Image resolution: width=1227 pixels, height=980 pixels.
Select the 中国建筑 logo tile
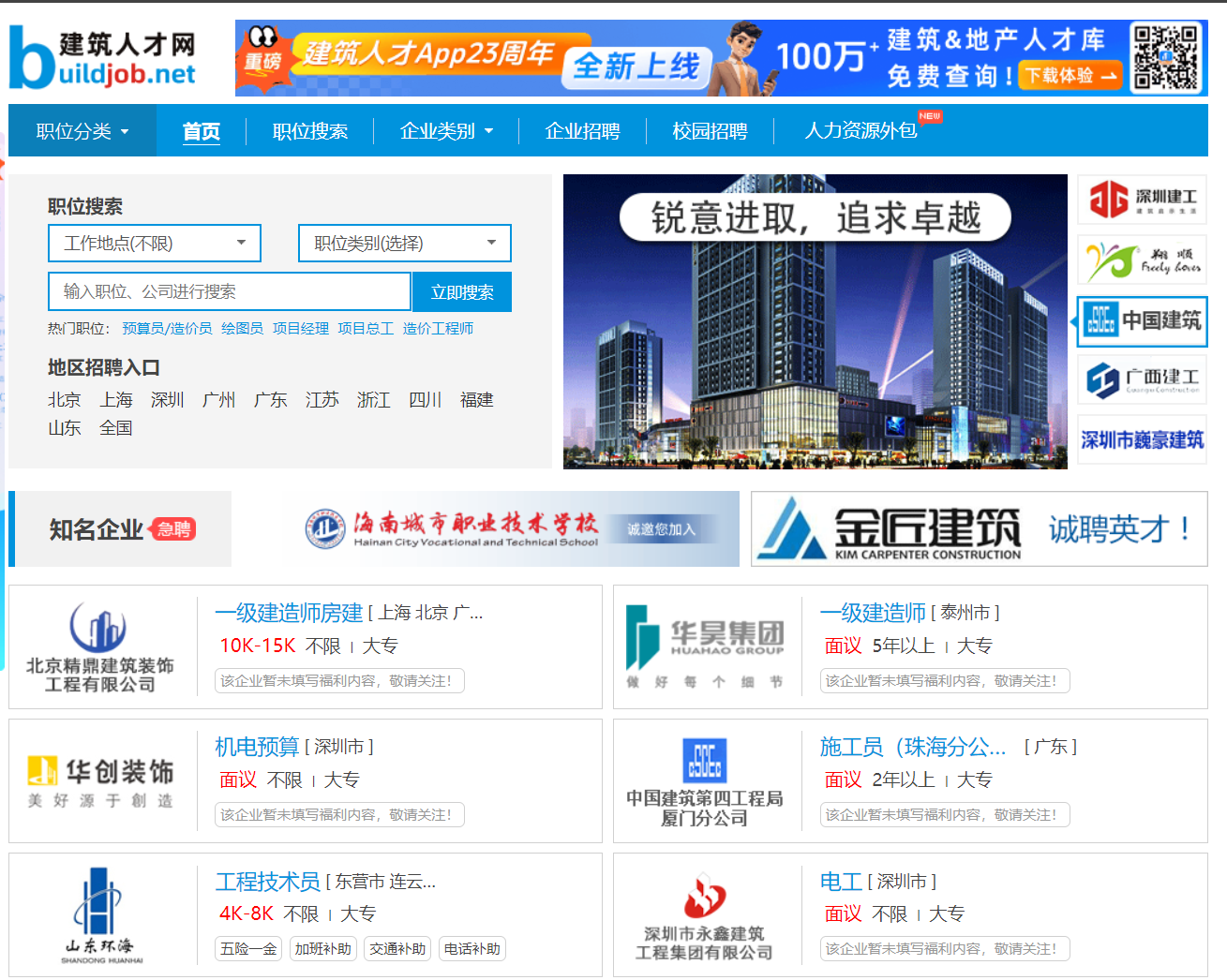click(1142, 321)
